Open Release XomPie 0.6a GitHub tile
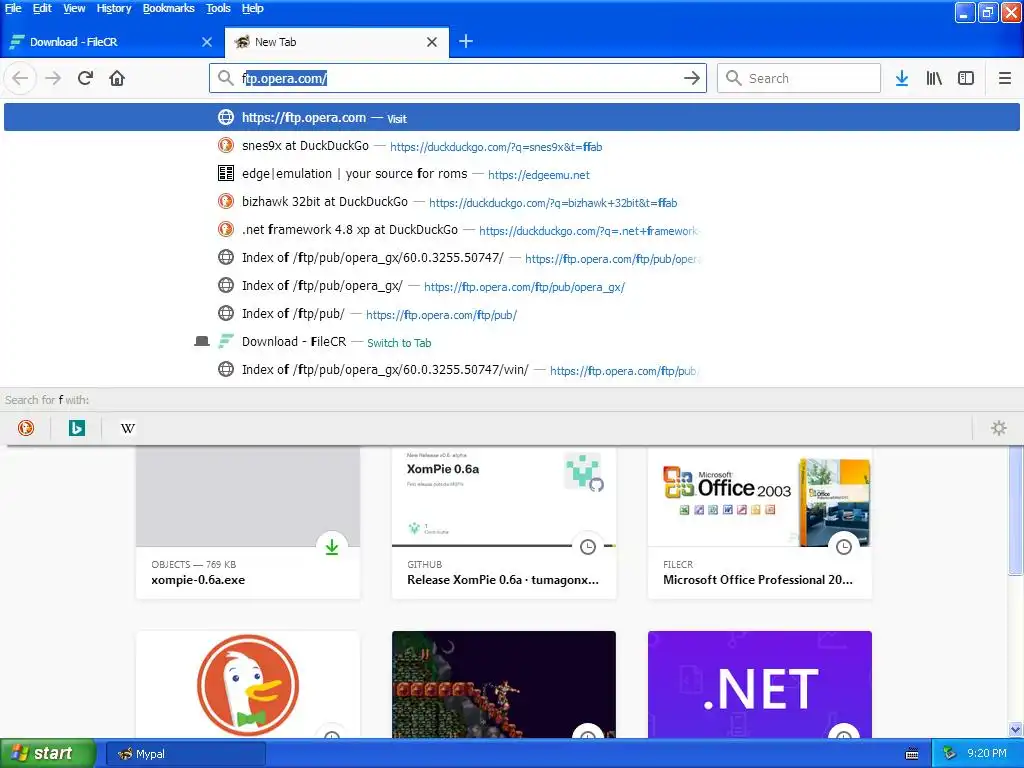 click(504, 522)
